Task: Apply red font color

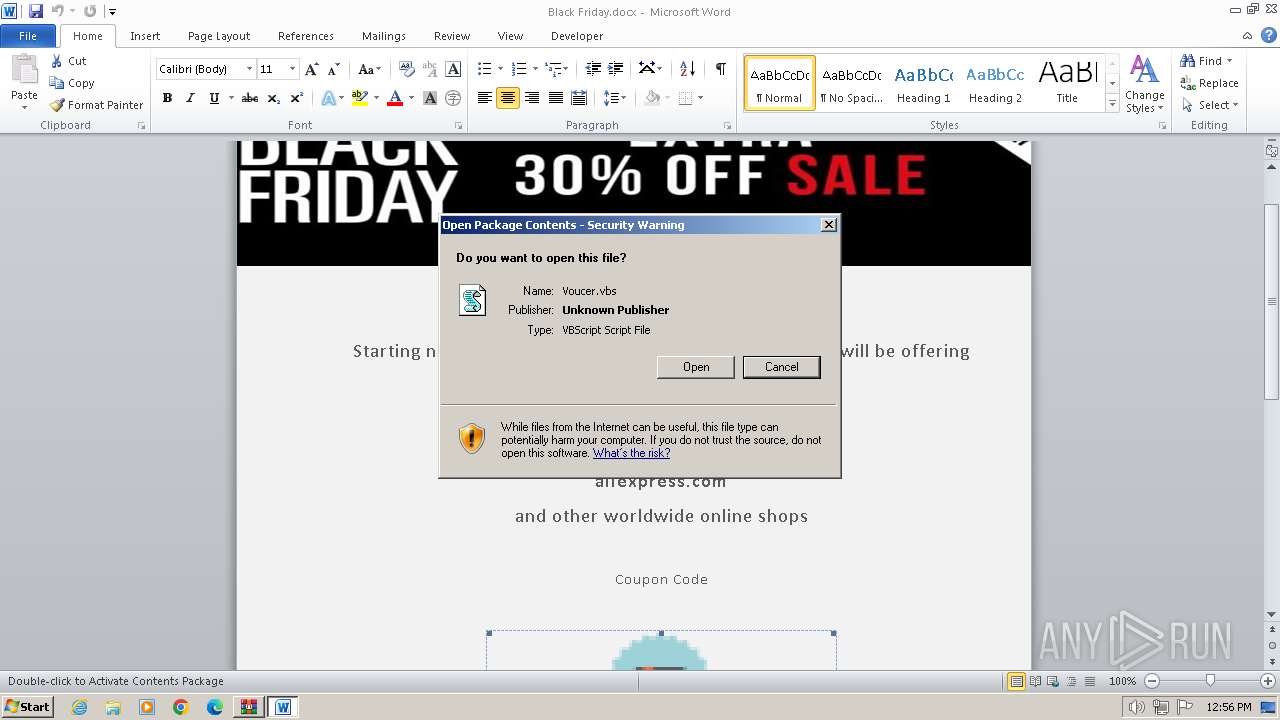Action: pos(395,98)
